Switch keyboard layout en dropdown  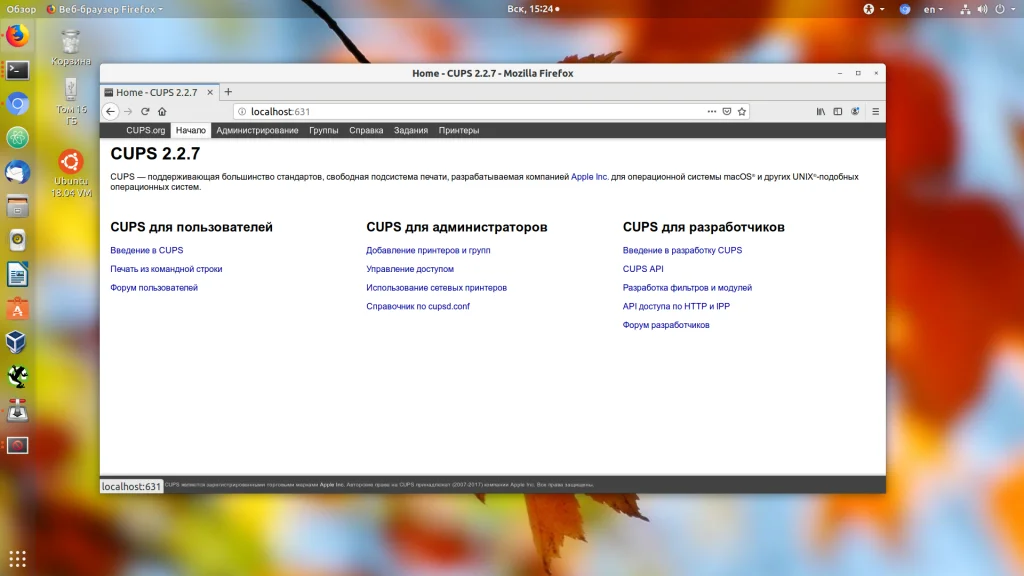[933, 9]
